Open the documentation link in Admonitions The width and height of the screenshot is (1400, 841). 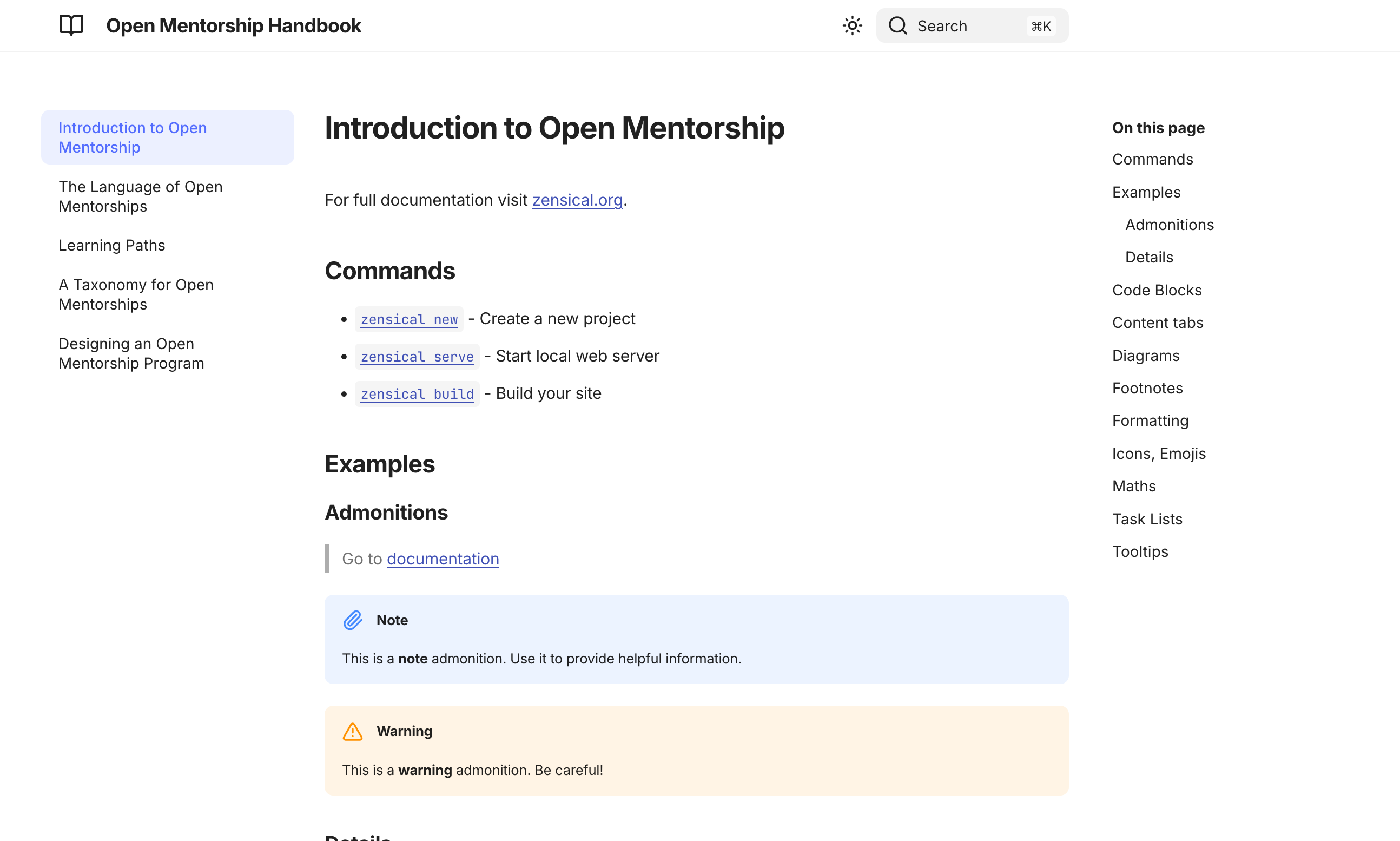(443, 559)
